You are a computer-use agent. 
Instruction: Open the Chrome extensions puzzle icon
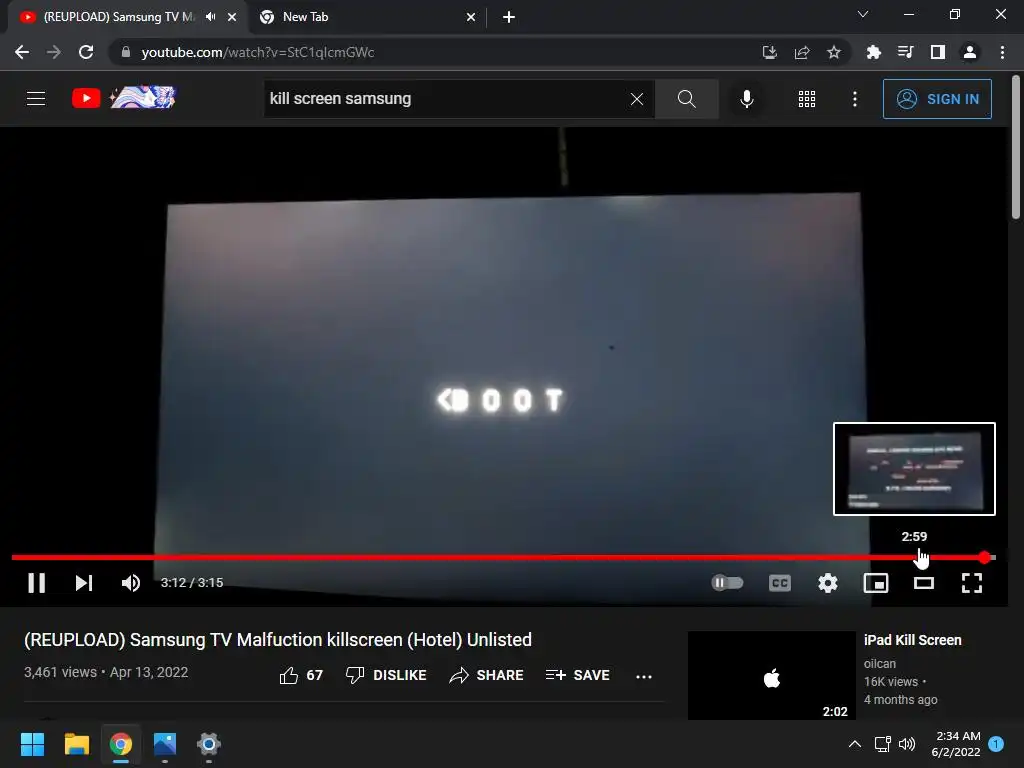[873, 52]
